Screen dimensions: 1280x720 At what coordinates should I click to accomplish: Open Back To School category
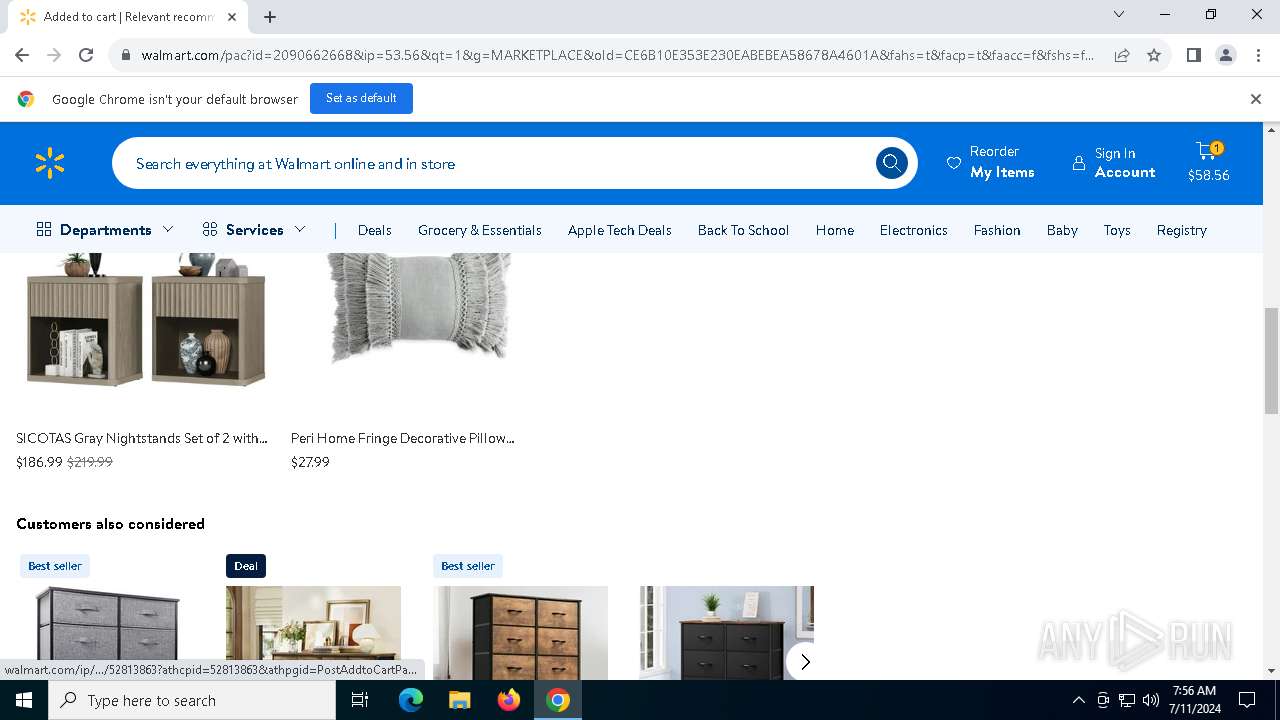coord(743,230)
